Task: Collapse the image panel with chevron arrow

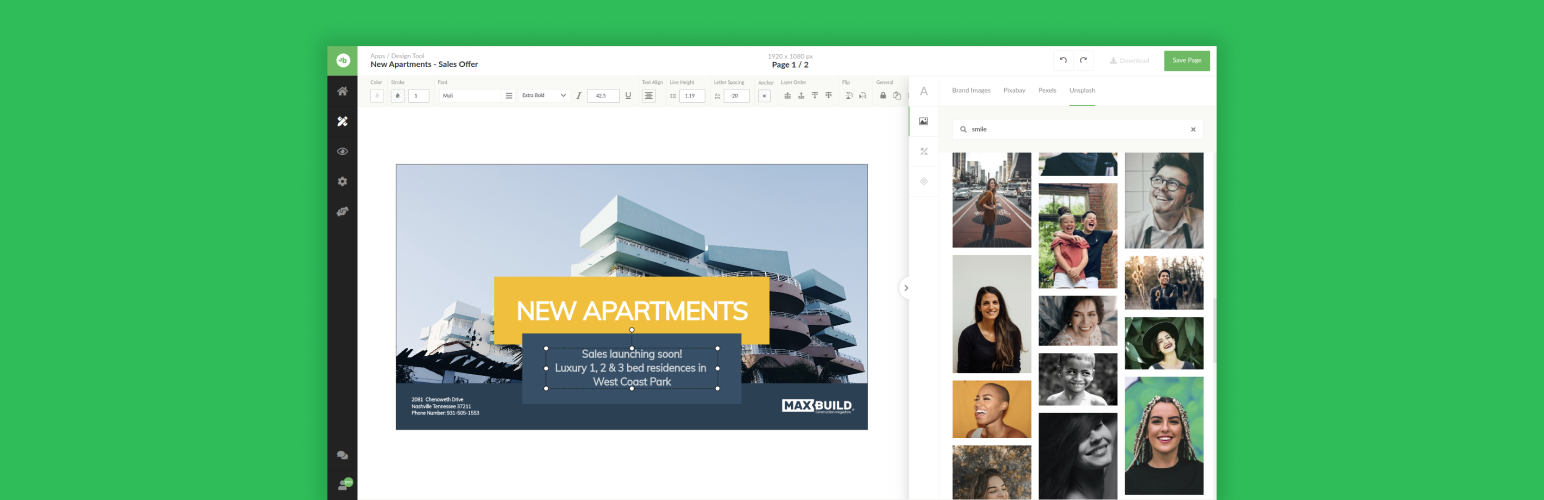Action: (906, 288)
